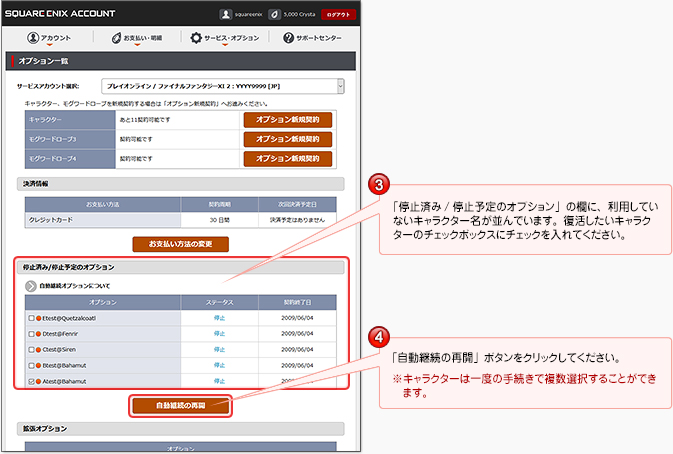Click the キャラクター row label

pyautogui.click(x=70, y=120)
